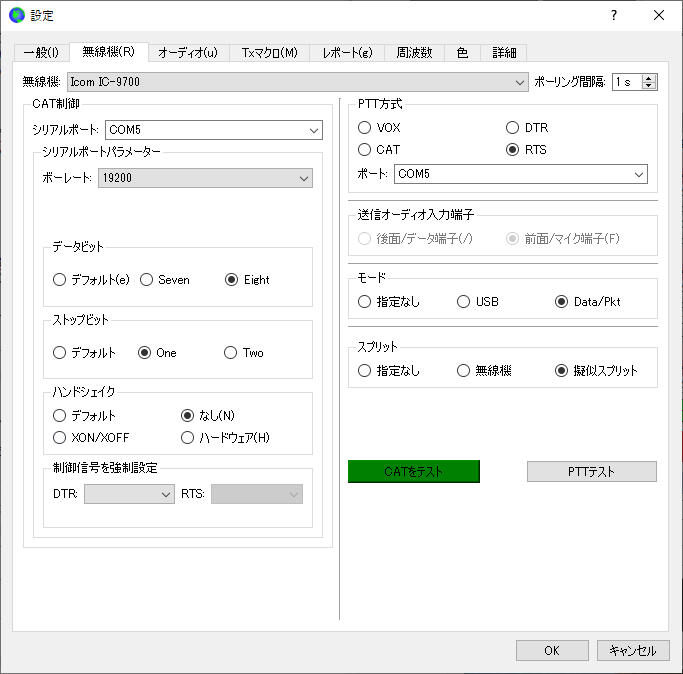This screenshot has width=683, height=674.
Task: Switch to the 一般(l) tab
Action: pos(41,53)
